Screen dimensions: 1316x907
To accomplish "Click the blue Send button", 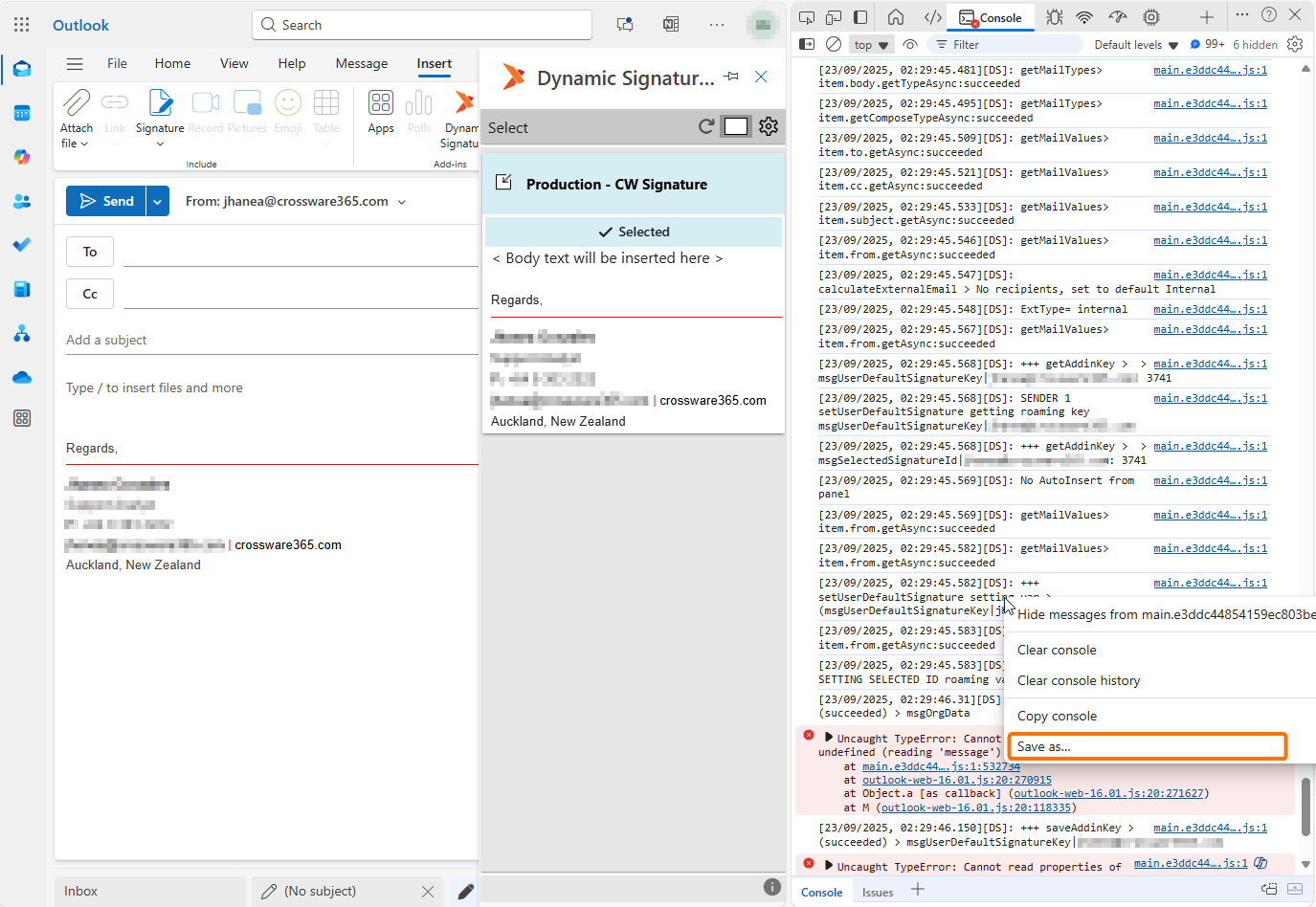I will (106, 201).
